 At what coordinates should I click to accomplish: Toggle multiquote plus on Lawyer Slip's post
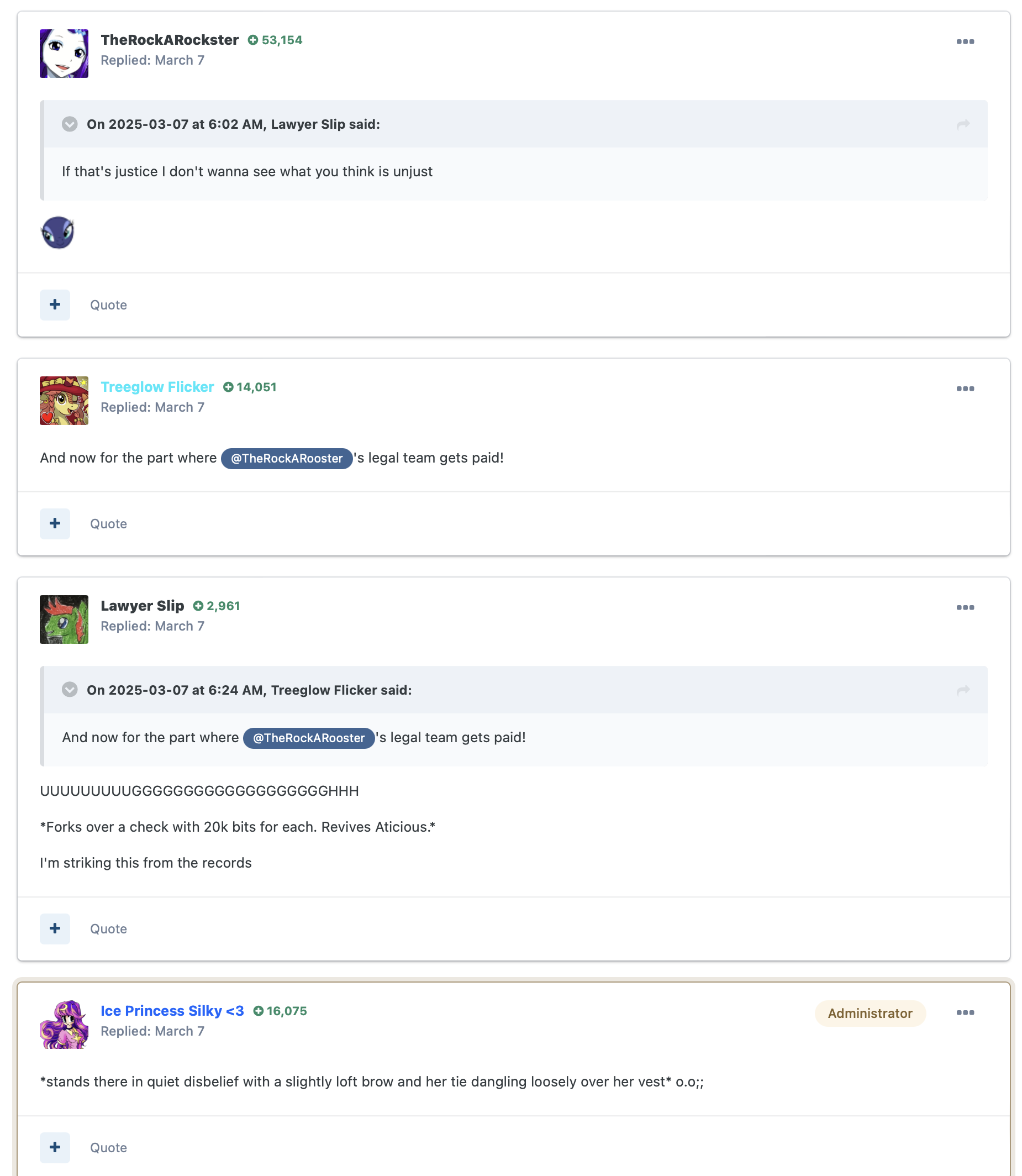pos(55,928)
